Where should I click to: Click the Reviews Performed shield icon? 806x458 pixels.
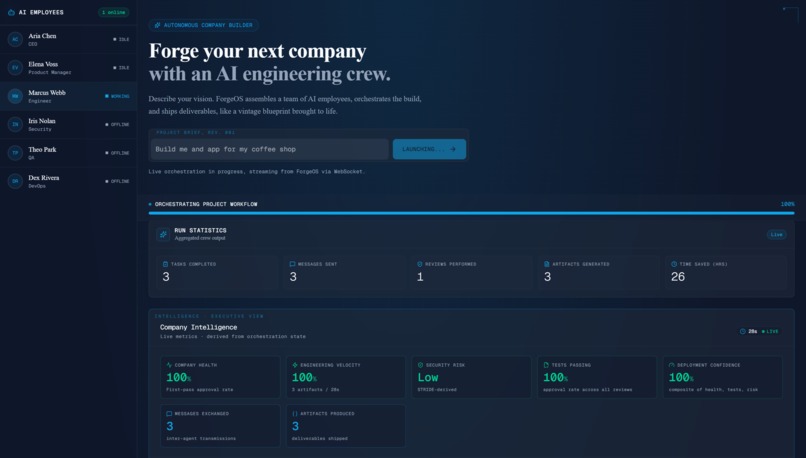(x=419, y=264)
